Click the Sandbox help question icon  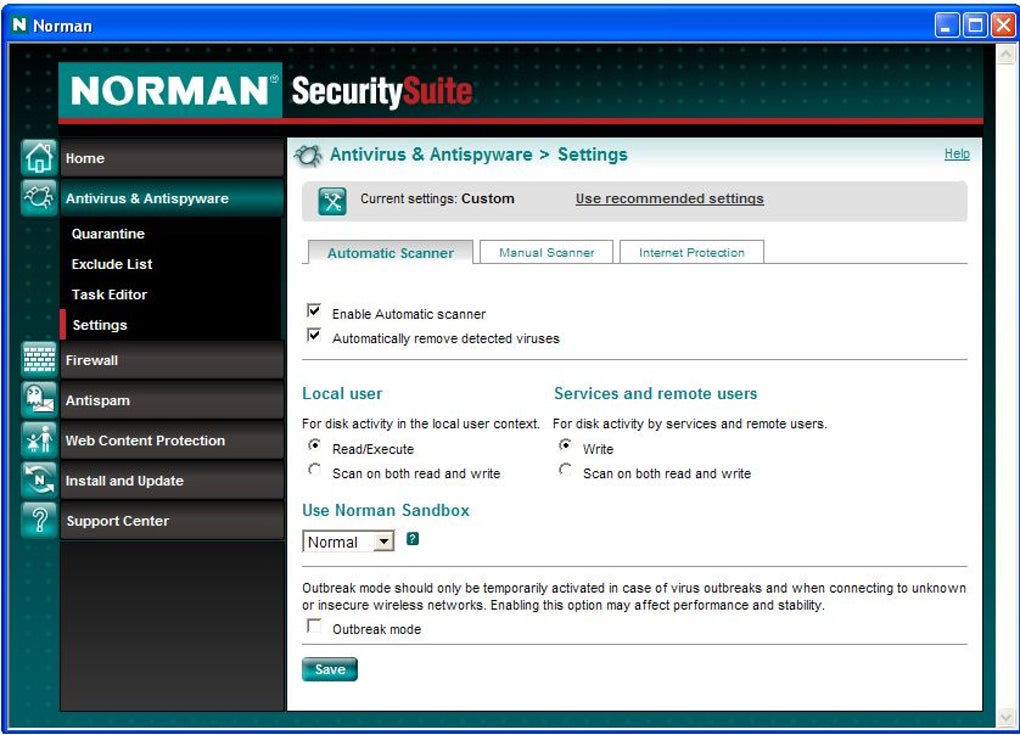[412, 539]
